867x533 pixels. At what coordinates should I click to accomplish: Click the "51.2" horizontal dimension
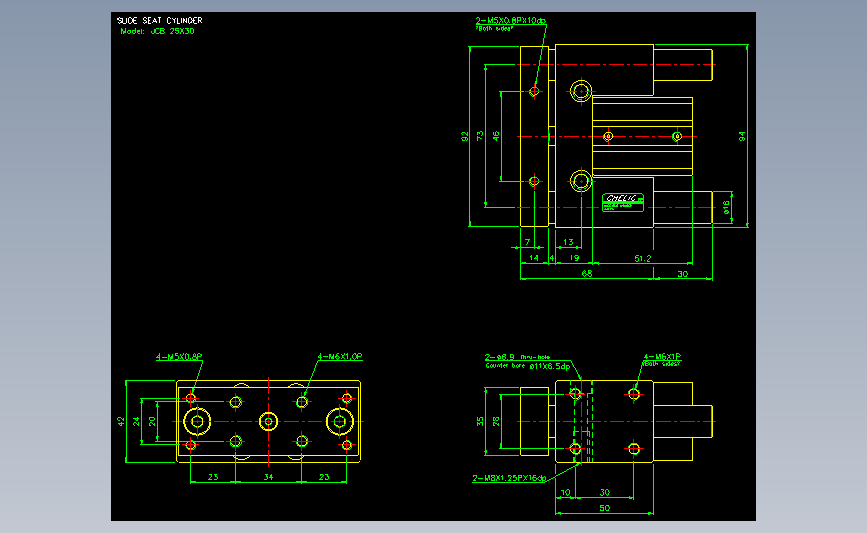(x=643, y=258)
